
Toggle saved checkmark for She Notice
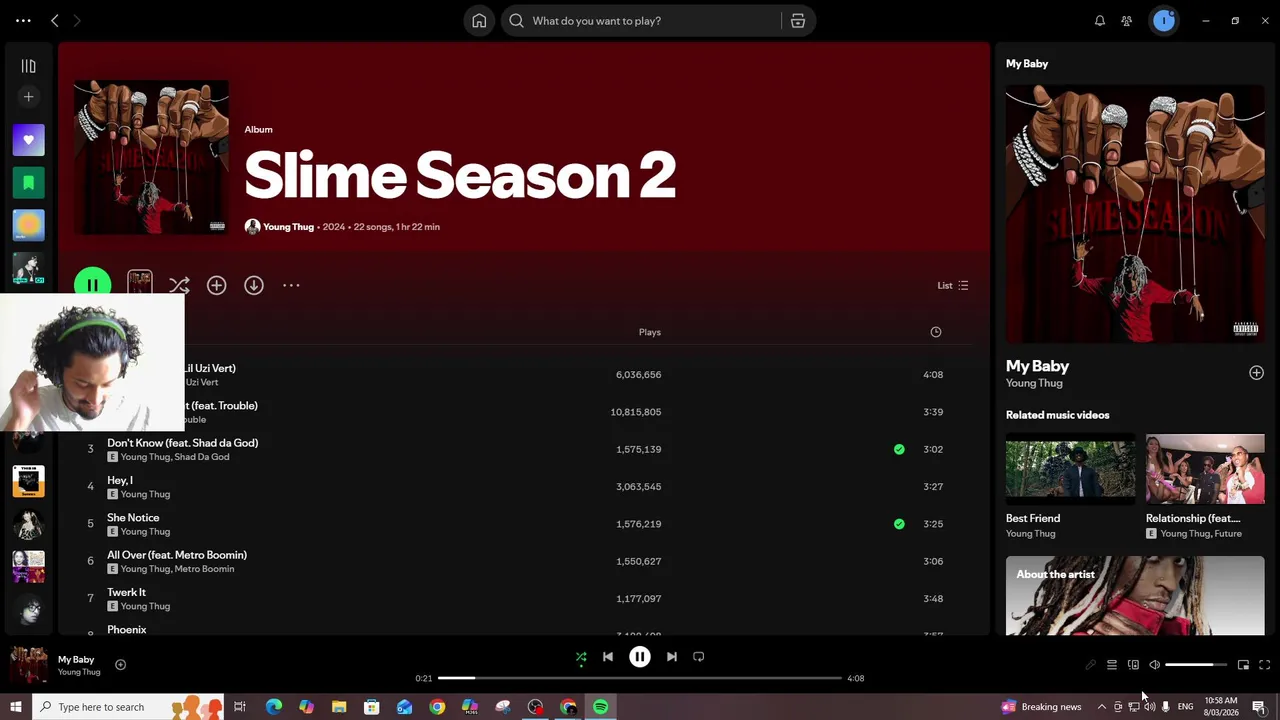point(899,524)
